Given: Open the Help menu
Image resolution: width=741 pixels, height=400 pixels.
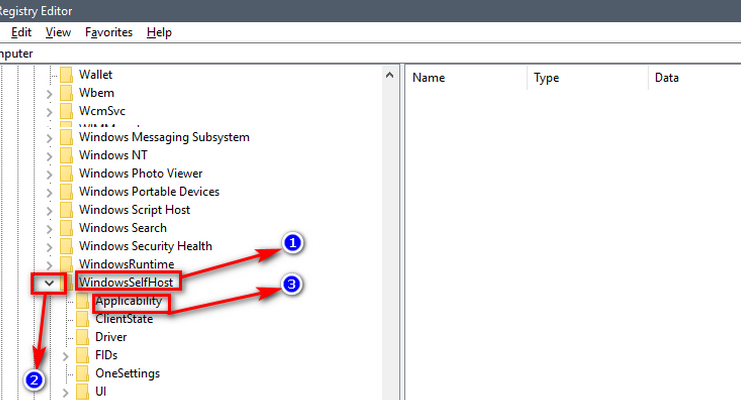Looking at the screenshot, I should pos(159,32).
